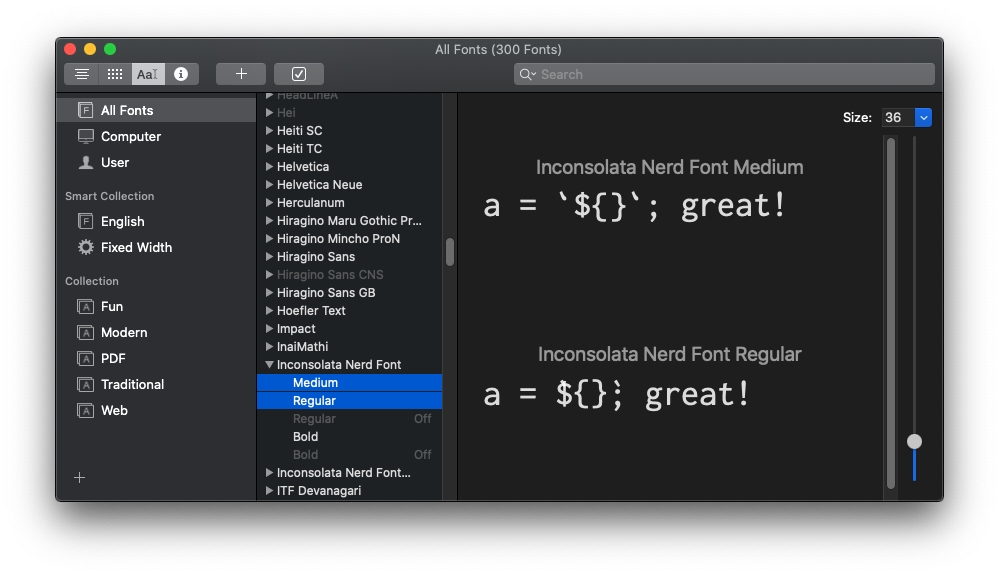Click the font list scrollbar thumb
Viewport: 999px width, 575px height.
[x=450, y=252]
